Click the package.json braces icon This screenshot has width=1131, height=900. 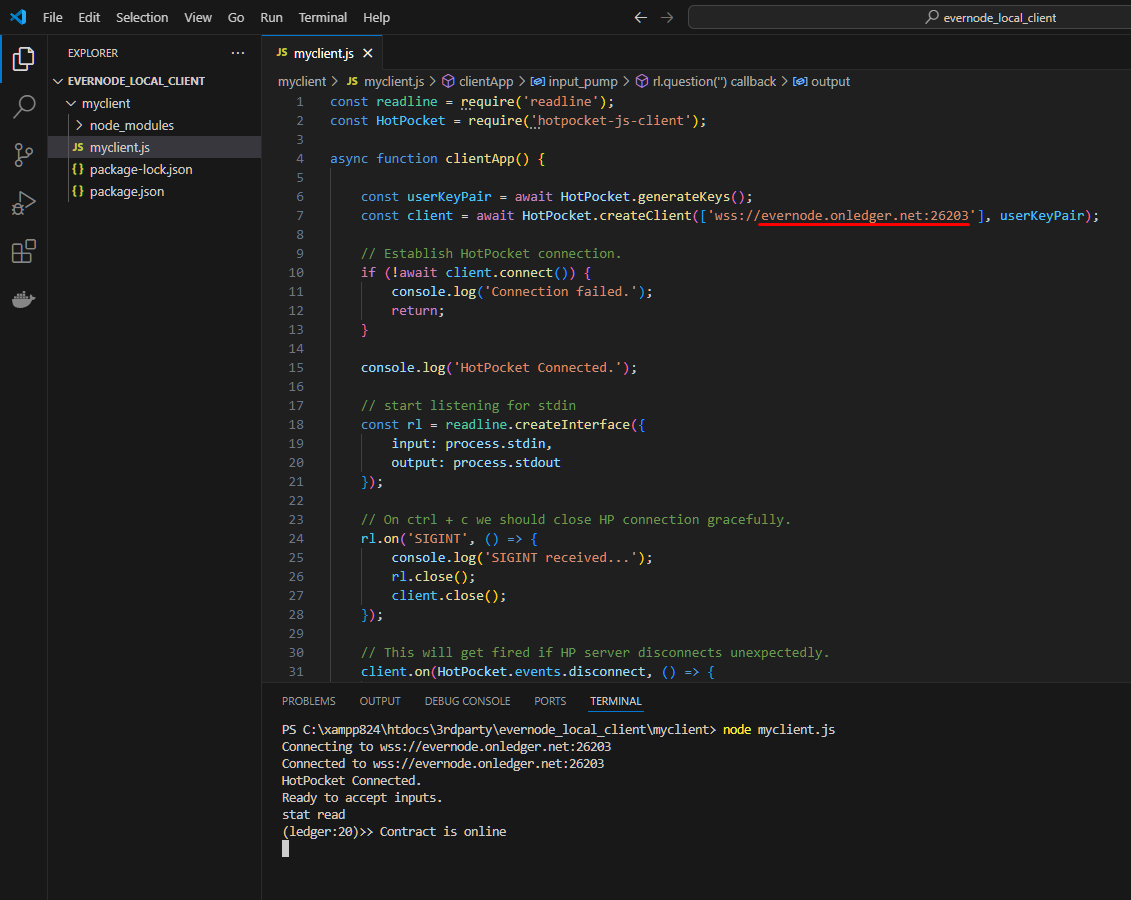78,191
